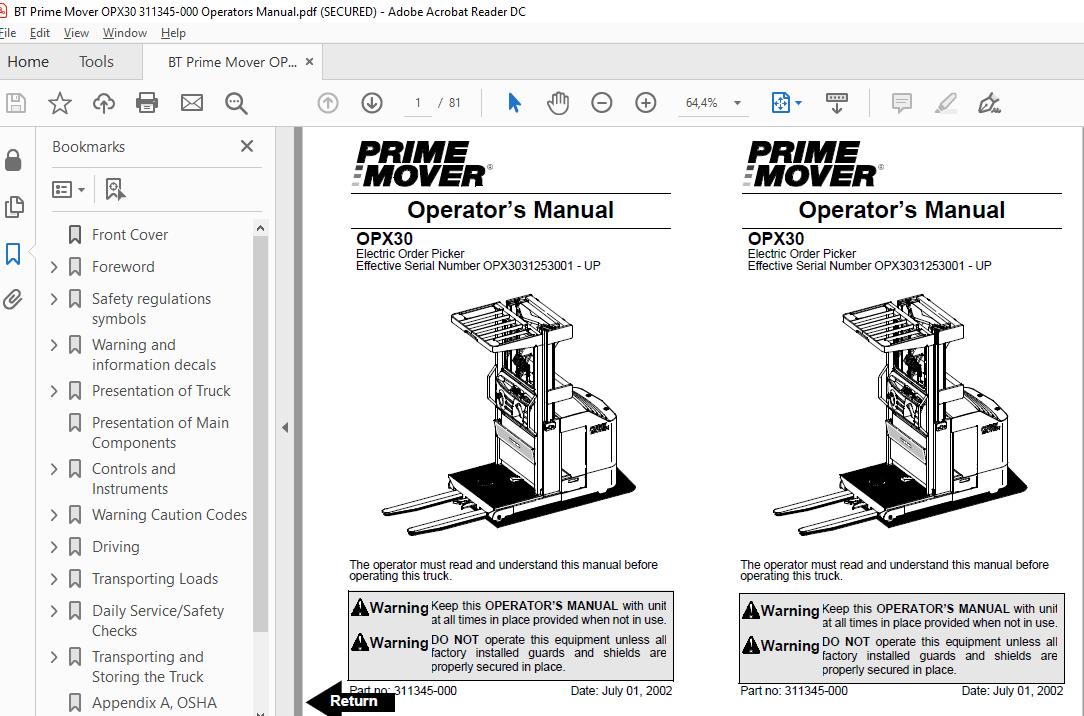Open Appendix A, OSHA bookmark

[154, 703]
